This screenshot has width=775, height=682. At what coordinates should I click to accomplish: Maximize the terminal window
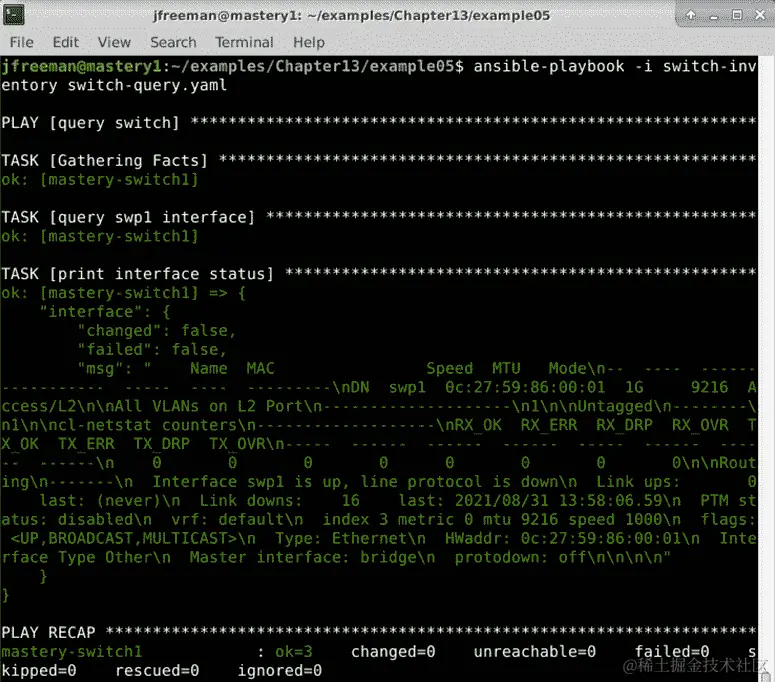pyautogui.click(x=737, y=15)
